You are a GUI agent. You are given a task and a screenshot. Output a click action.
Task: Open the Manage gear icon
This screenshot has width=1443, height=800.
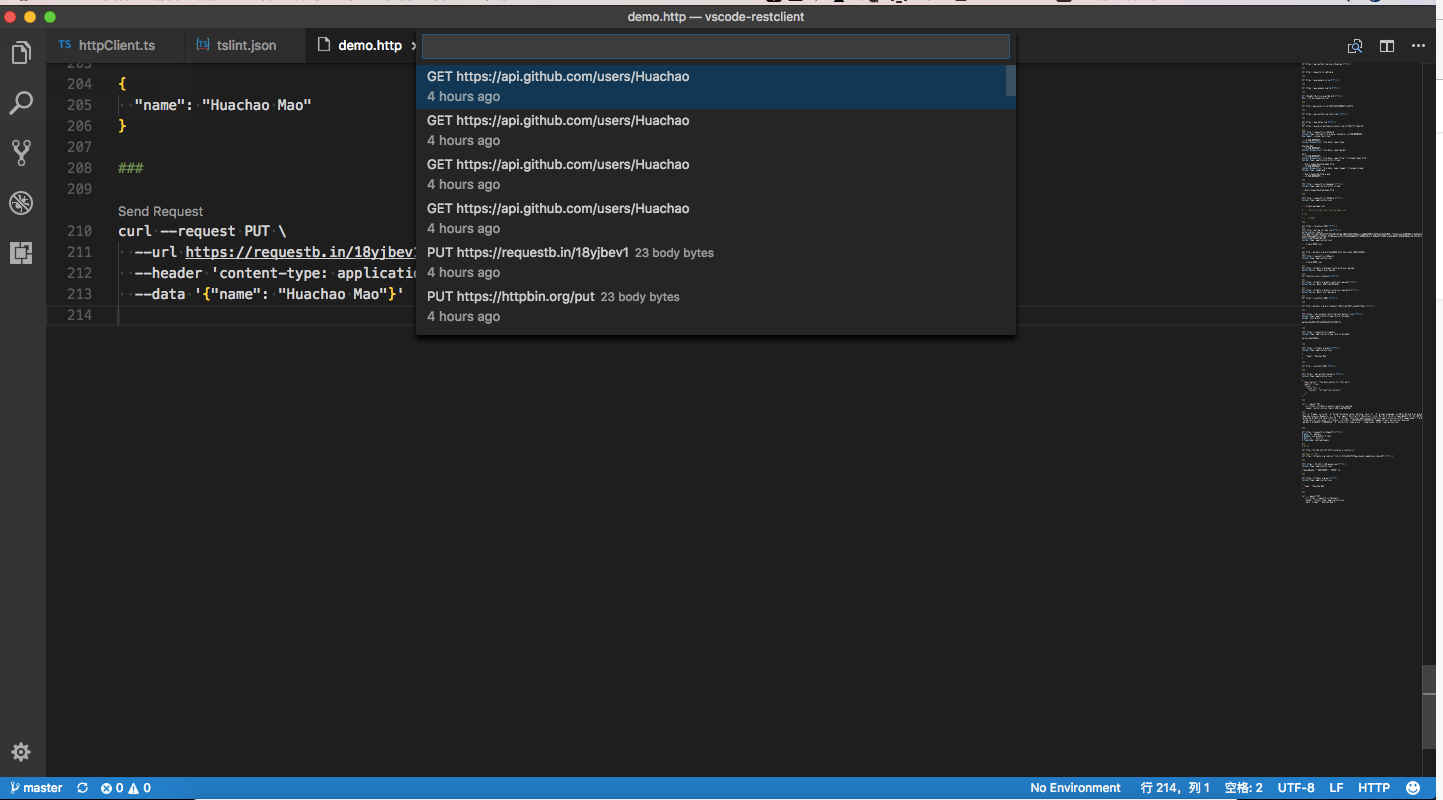click(x=21, y=752)
